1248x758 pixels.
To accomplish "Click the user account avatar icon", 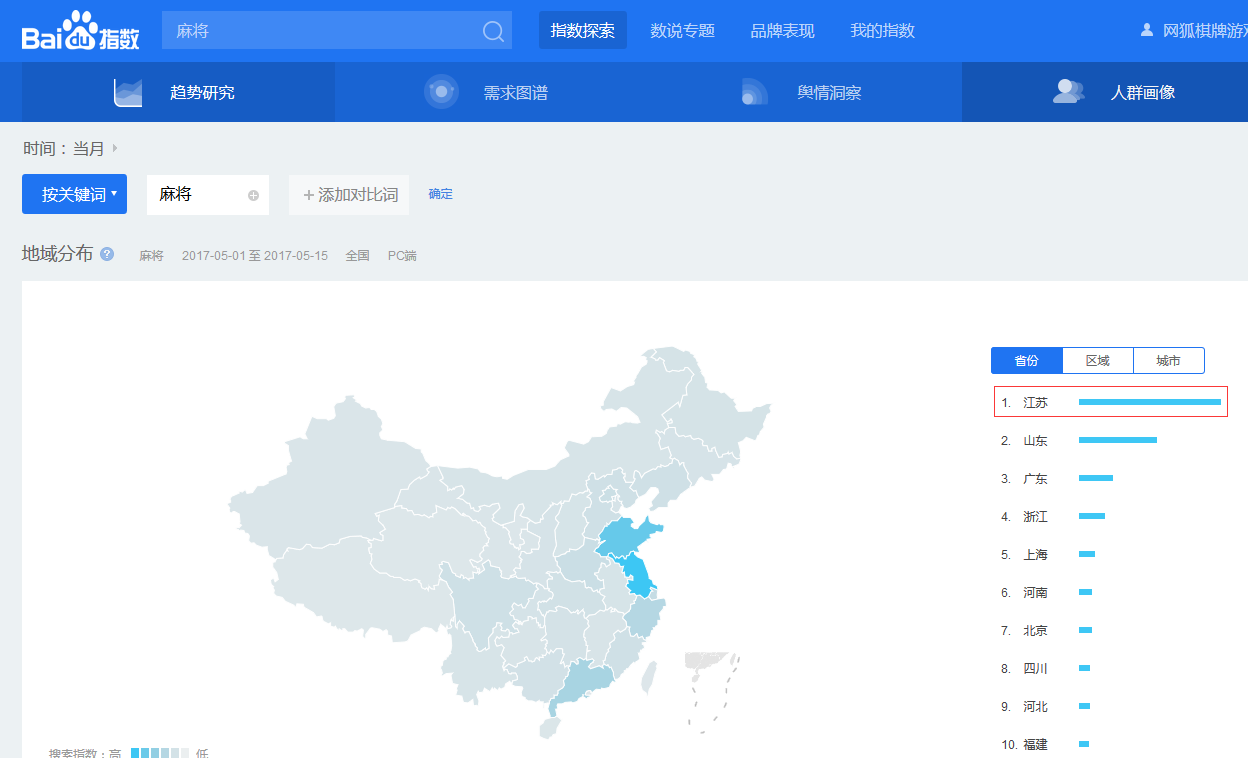I will click(1147, 30).
